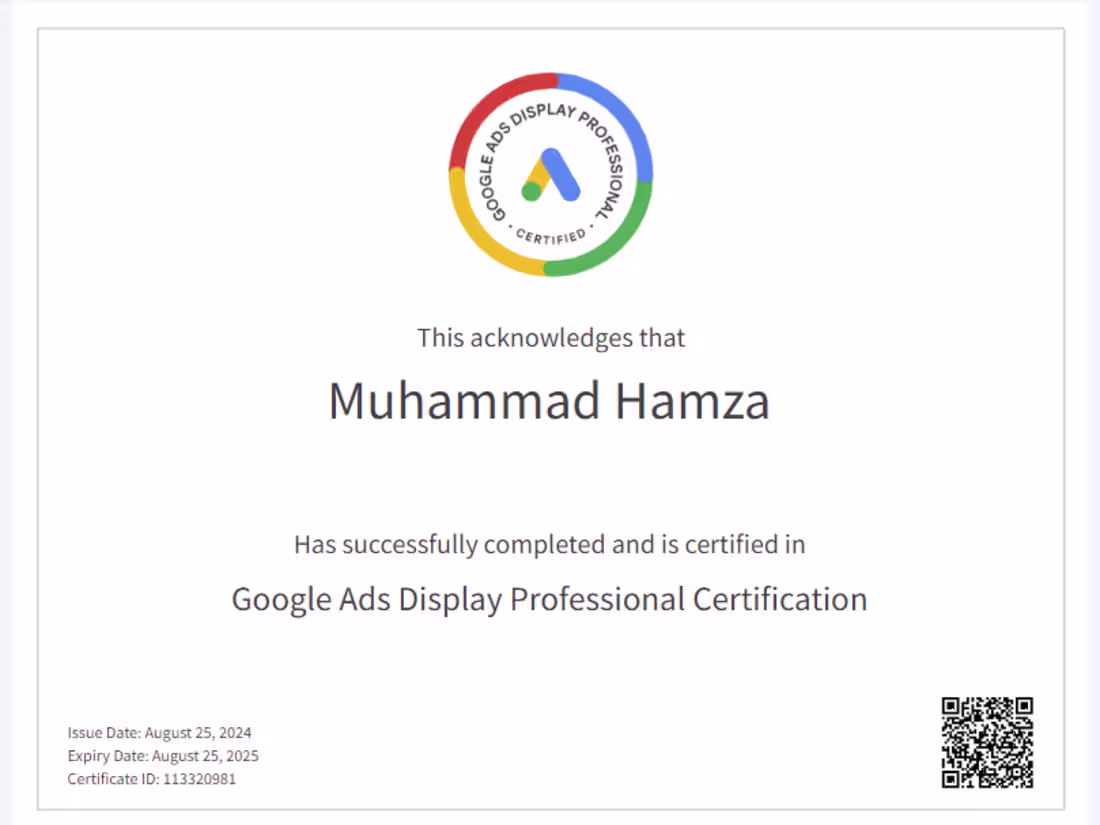Screen dimensions: 1100x825
Task: Click the text This acknowledges that
Action: tap(550, 338)
